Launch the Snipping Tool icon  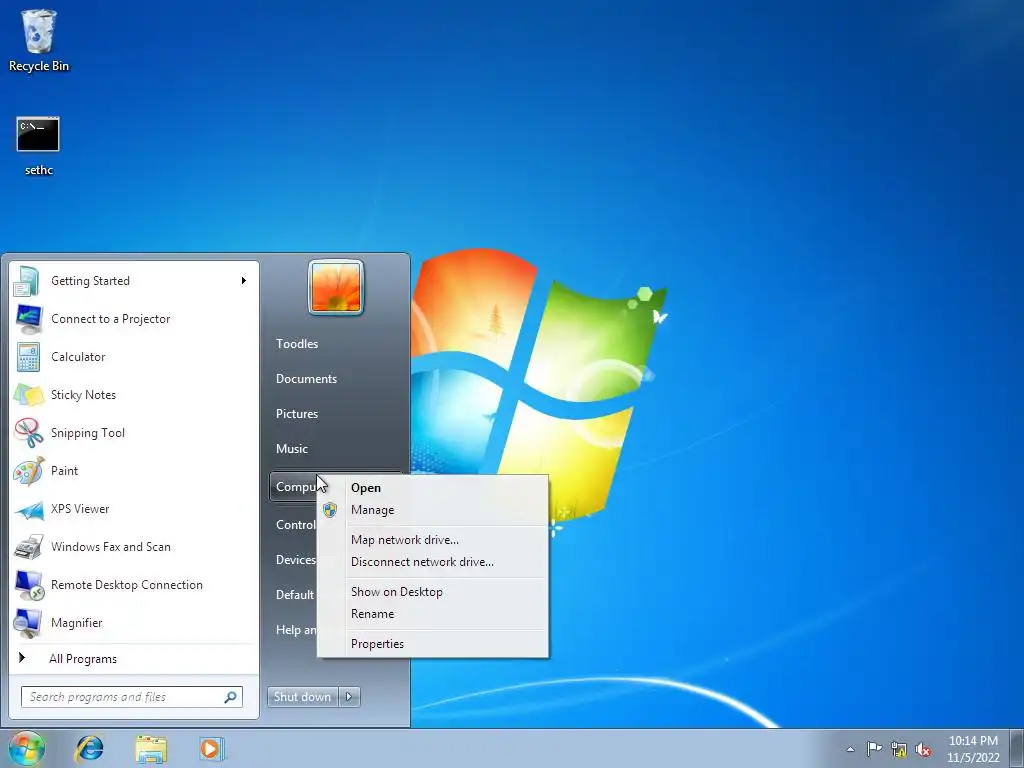coord(28,432)
